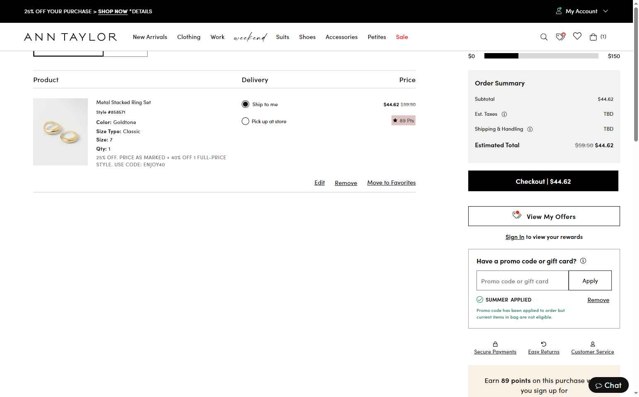The image size is (639, 397).
Task: Click the ring set product thumbnail
Action: tap(60, 132)
